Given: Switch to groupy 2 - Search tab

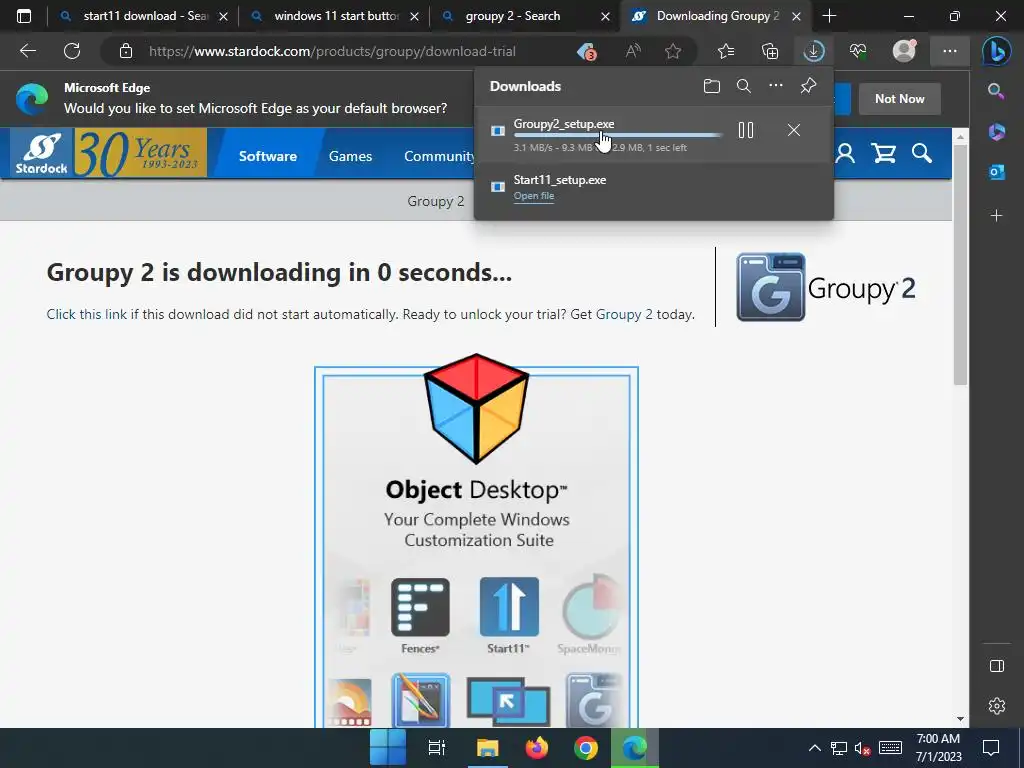Looking at the screenshot, I should [513, 16].
